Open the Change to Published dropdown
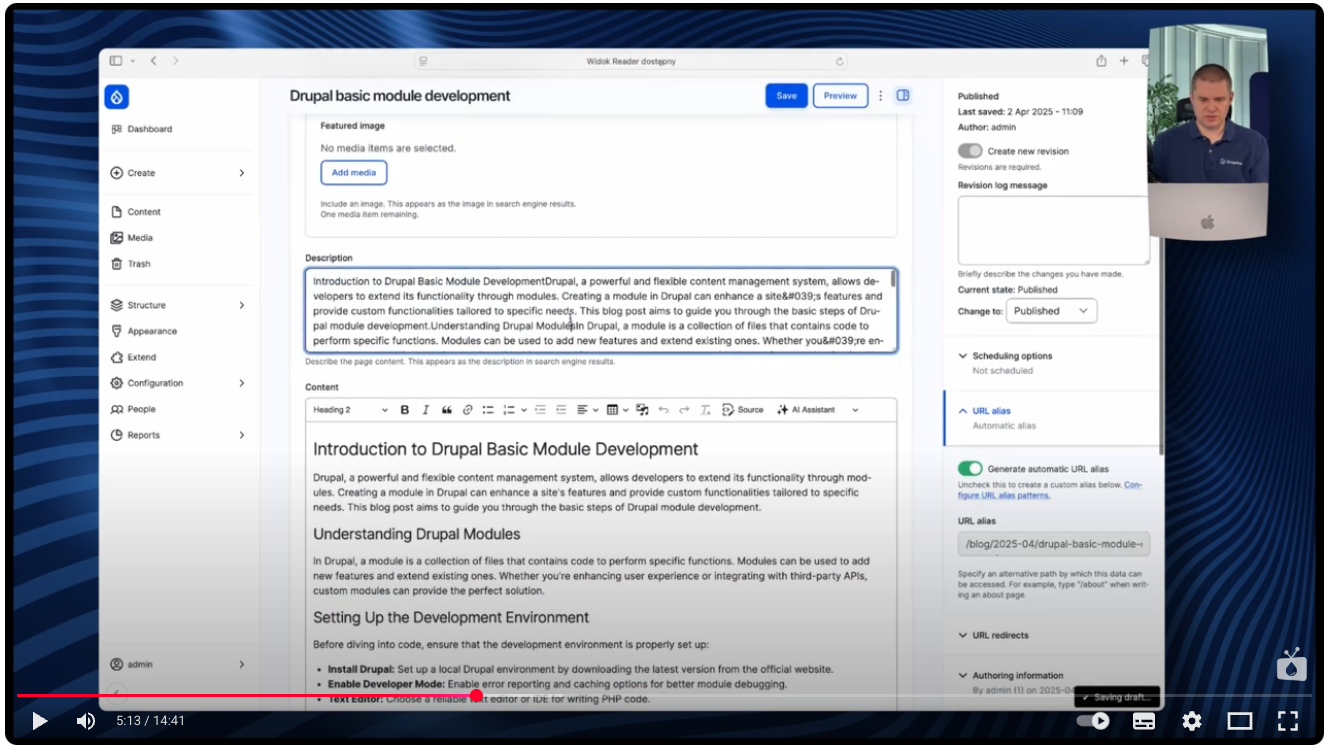 [x=1051, y=311]
